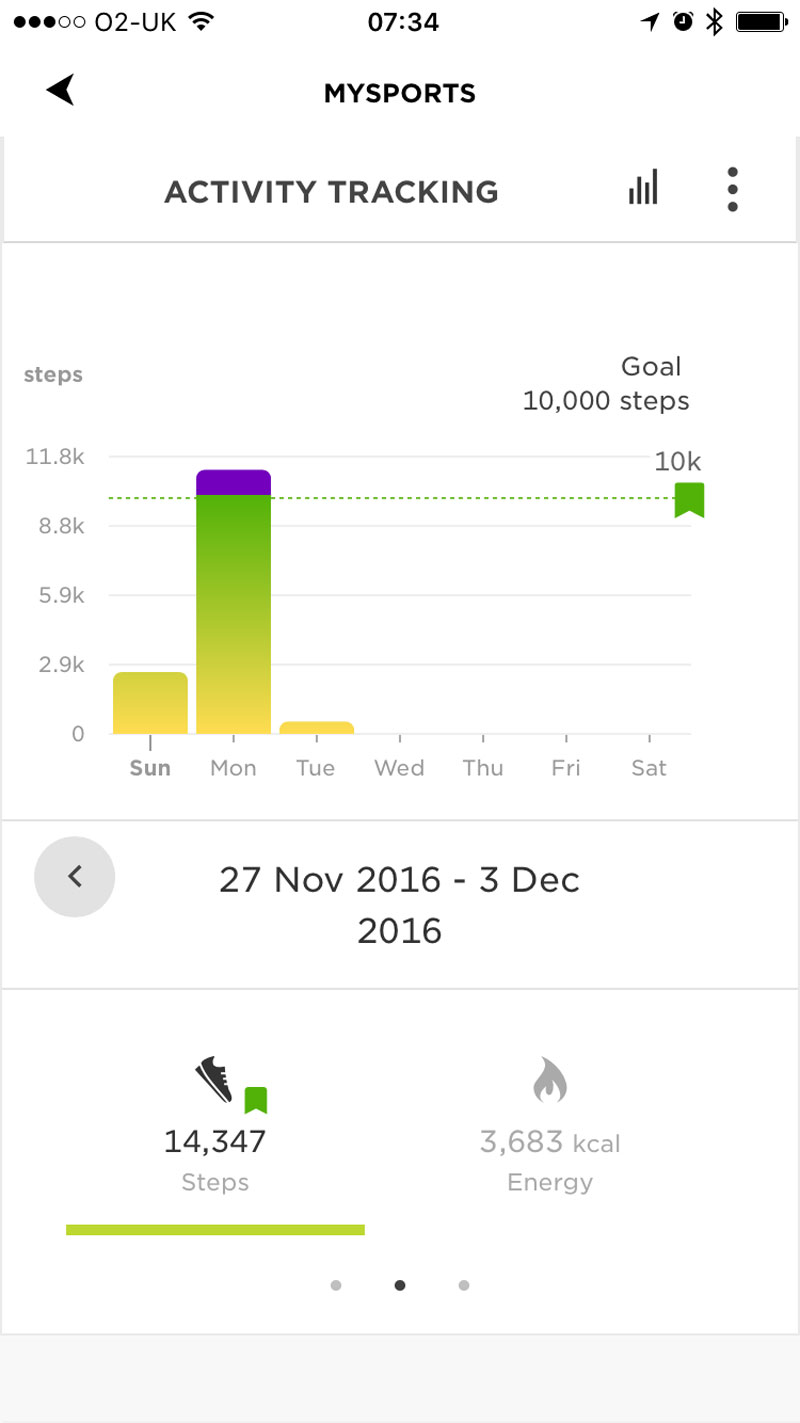The width and height of the screenshot is (800, 1423).
Task: Select the middle page indicator dot
Action: point(400,1285)
